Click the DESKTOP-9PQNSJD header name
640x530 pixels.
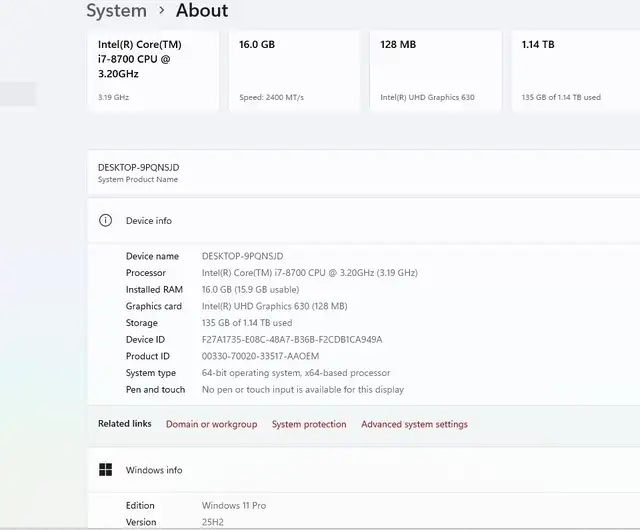[x=138, y=167]
